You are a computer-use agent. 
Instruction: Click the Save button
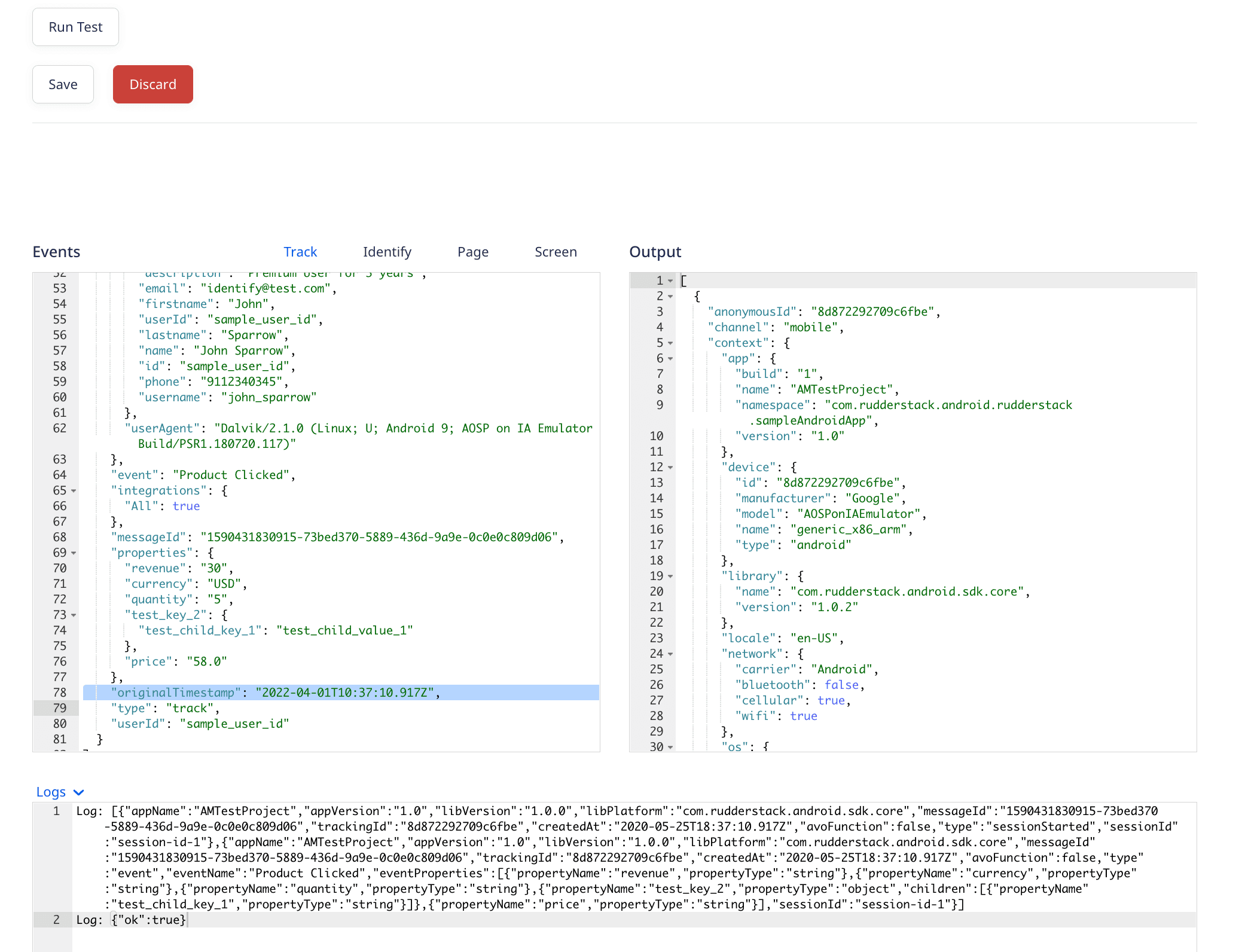(63, 84)
